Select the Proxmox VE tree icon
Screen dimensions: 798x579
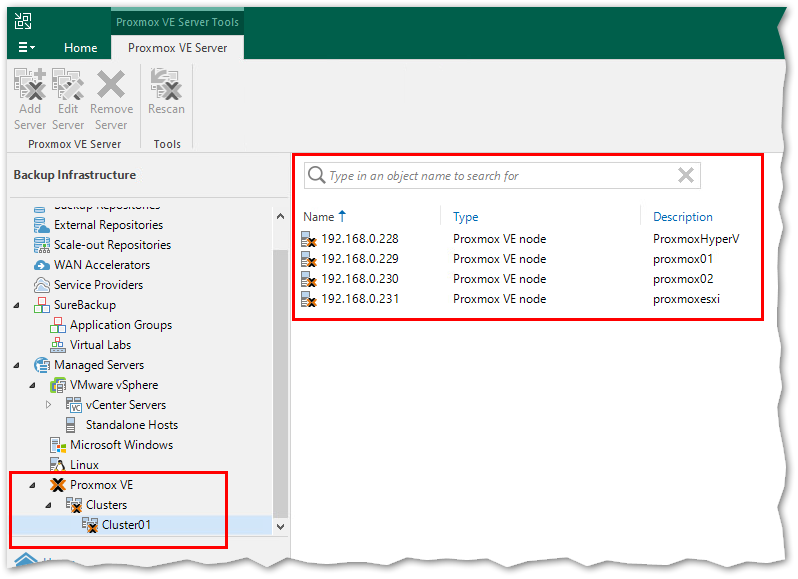58,485
